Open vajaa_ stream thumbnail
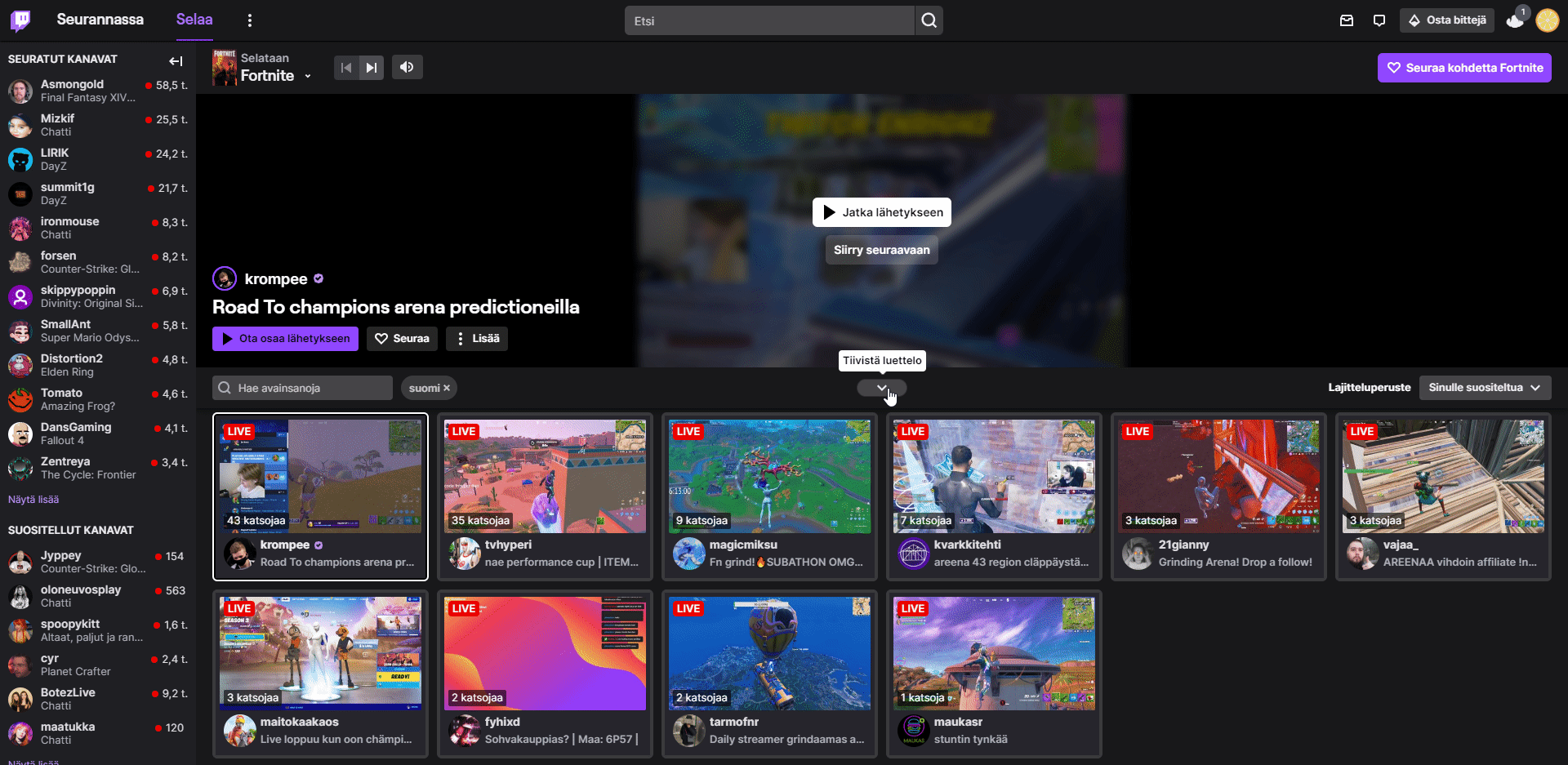Screen dimensions: 1568x765 click(x=1443, y=476)
